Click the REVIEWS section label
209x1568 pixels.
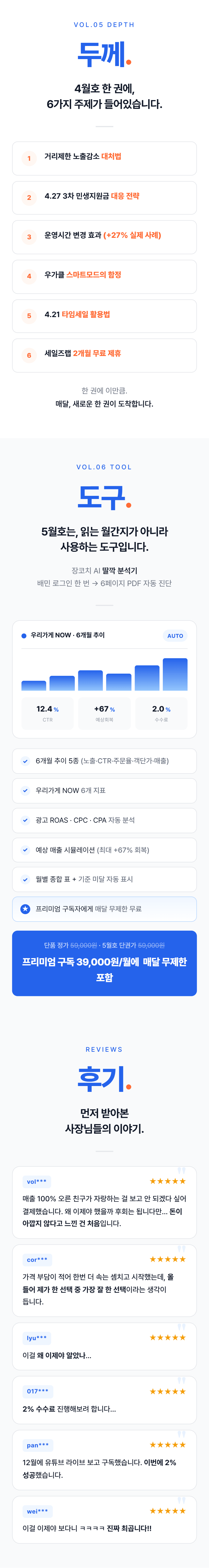[104, 1049]
